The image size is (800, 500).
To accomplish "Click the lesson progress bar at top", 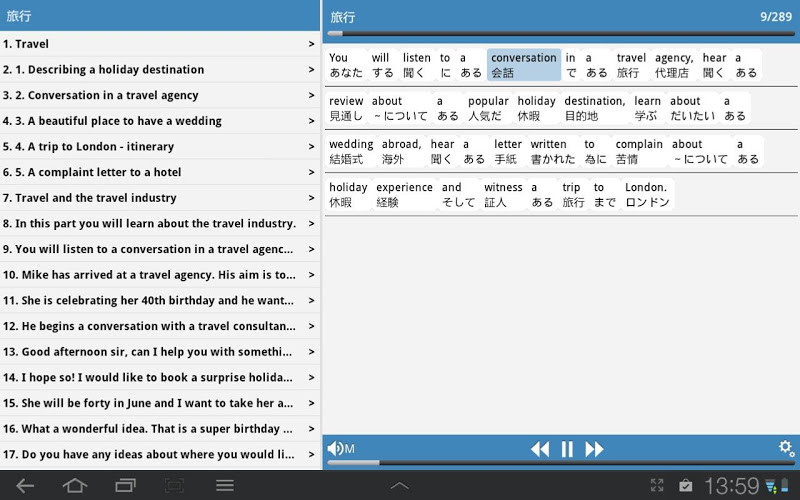I will coord(561,34).
